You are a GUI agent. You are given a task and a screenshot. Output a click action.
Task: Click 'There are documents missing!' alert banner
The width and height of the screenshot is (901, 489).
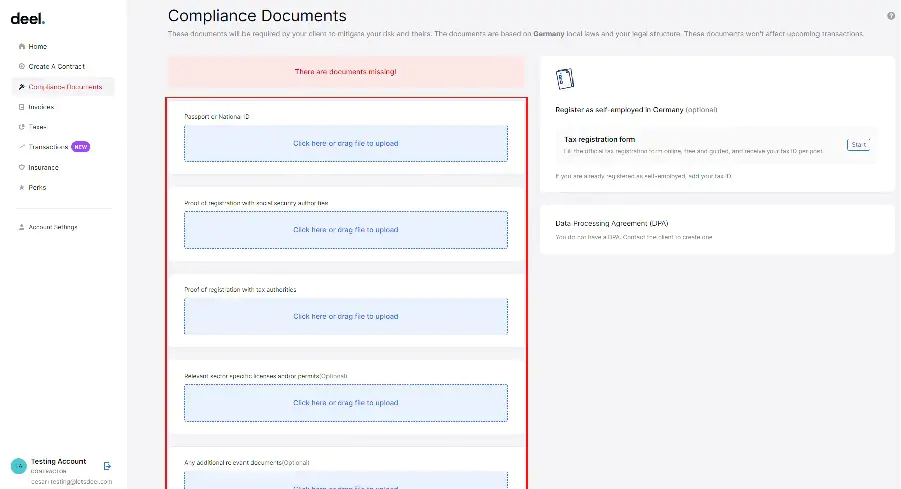pyautogui.click(x=346, y=72)
